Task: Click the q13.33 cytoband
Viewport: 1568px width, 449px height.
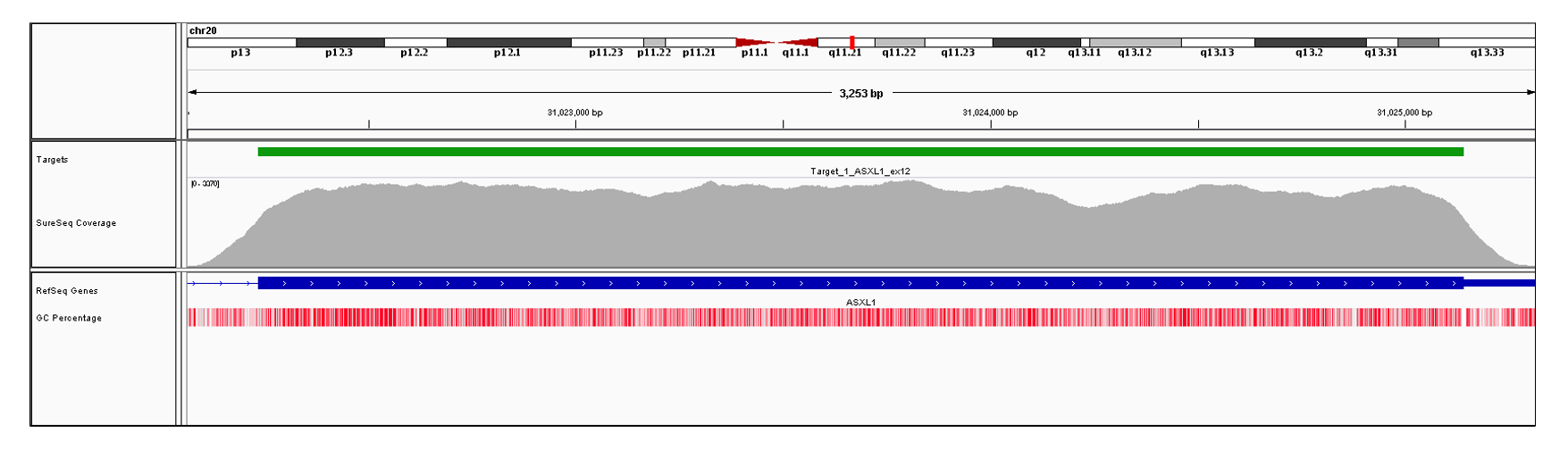Action: pyautogui.click(x=1488, y=43)
